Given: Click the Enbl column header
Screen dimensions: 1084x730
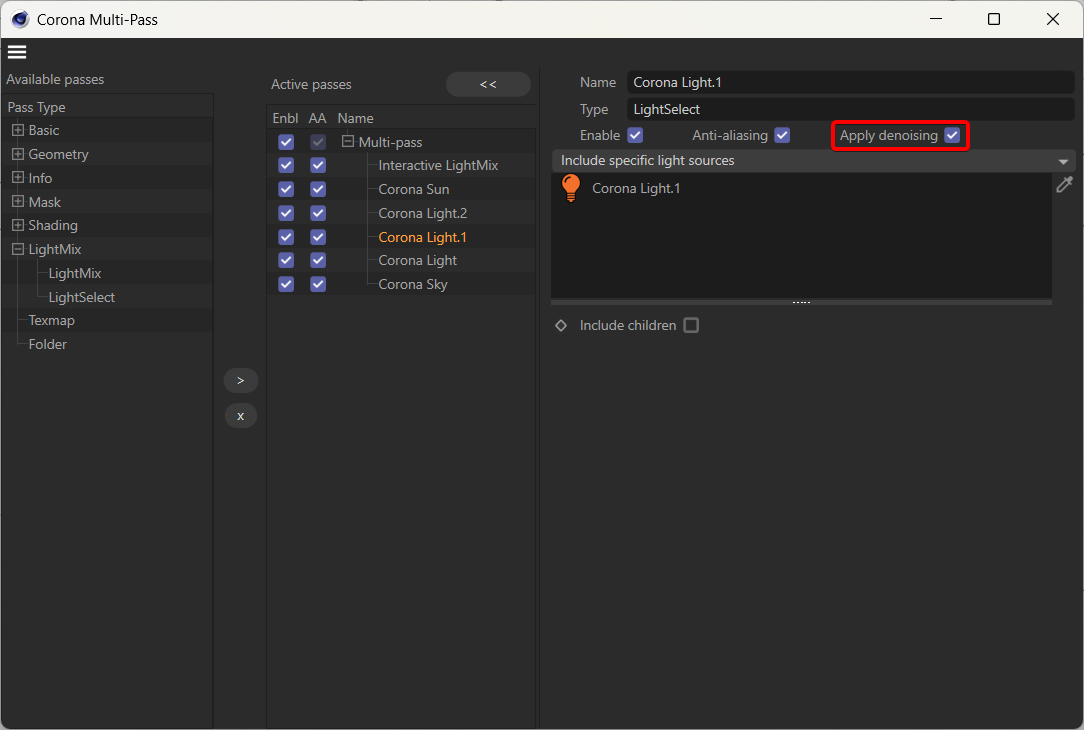Looking at the screenshot, I should coord(285,118).
